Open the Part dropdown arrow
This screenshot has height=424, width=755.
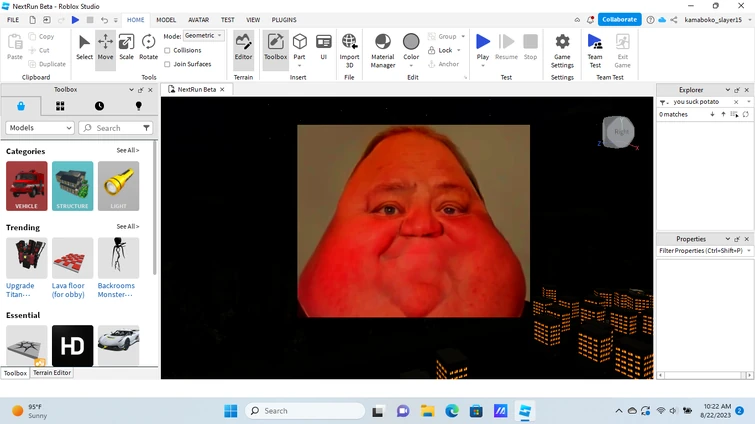pos(300,63)
